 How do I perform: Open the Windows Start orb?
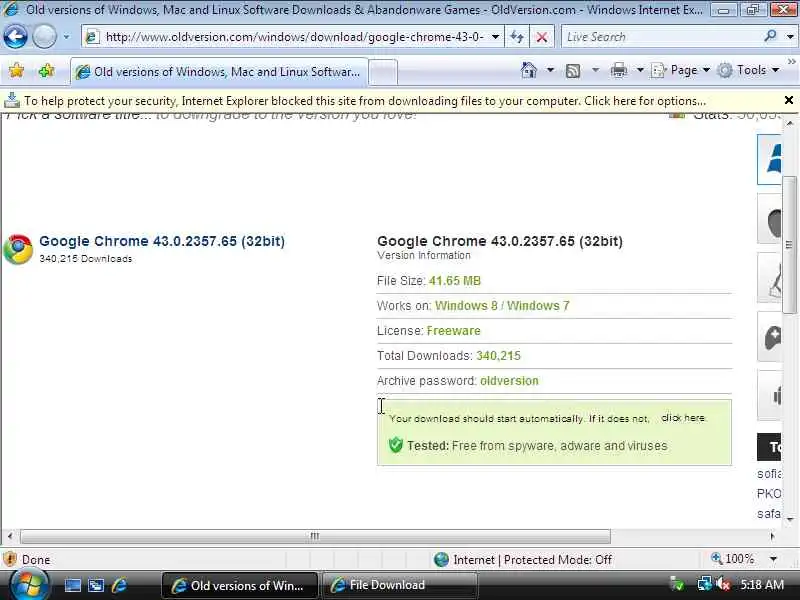pos(29,584)
